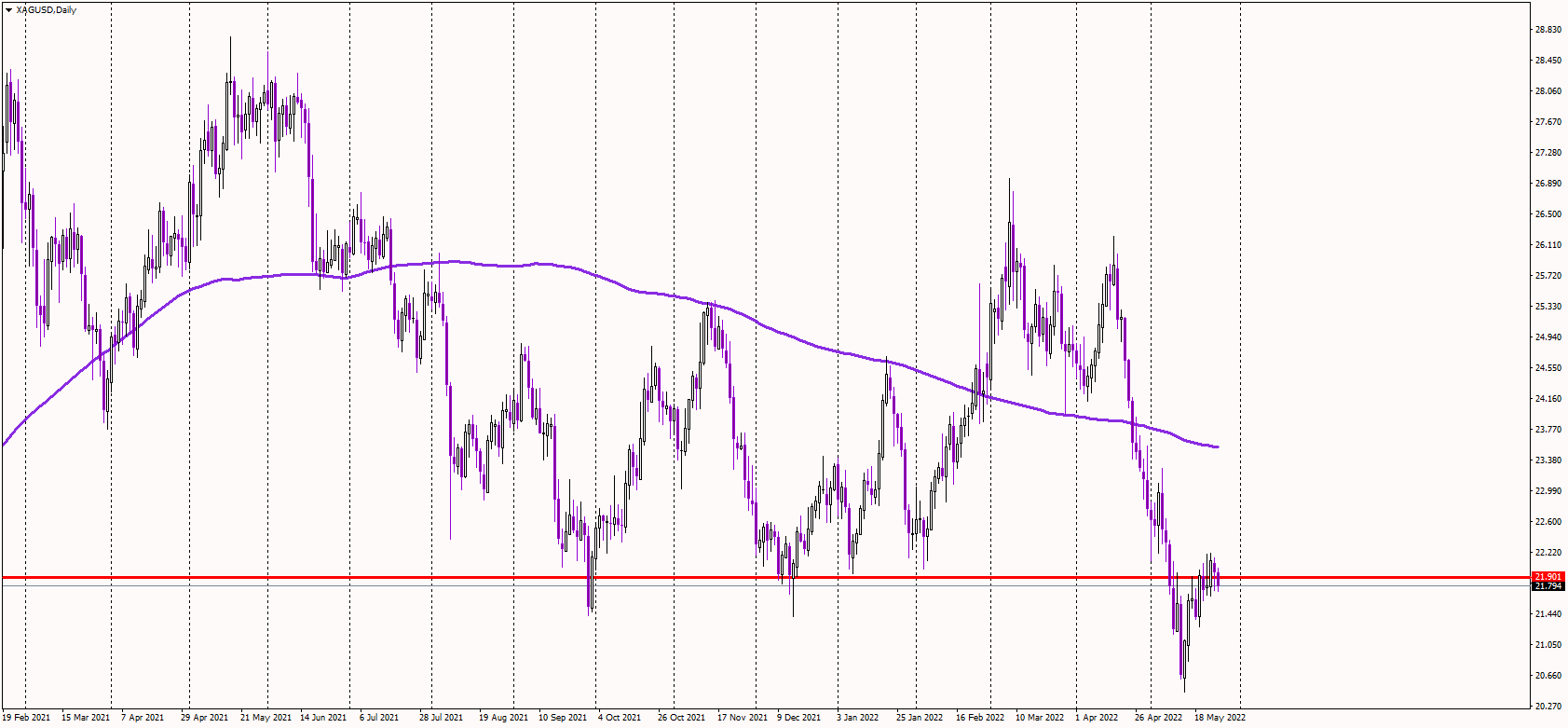Click the 26.110 price scale value
The height and width of the screenshot is (728, 1568).
point(1548,245)
